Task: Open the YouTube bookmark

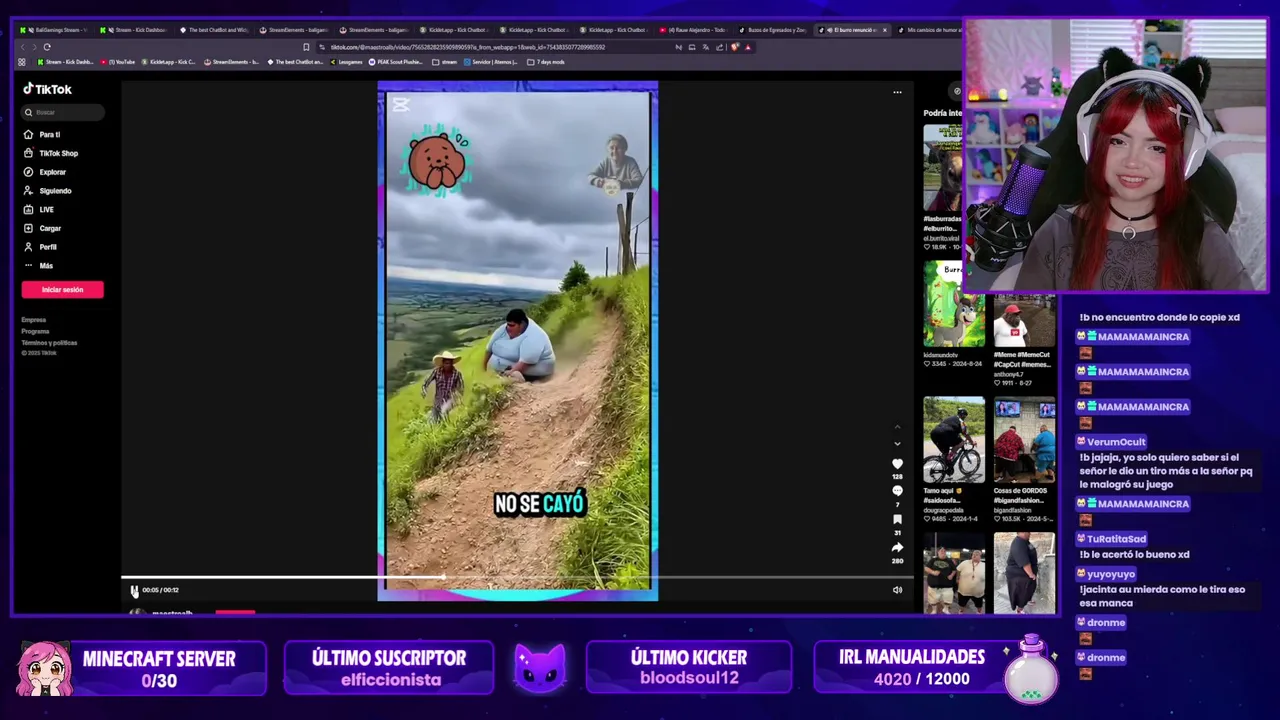Action: click(x=119, y=62)
